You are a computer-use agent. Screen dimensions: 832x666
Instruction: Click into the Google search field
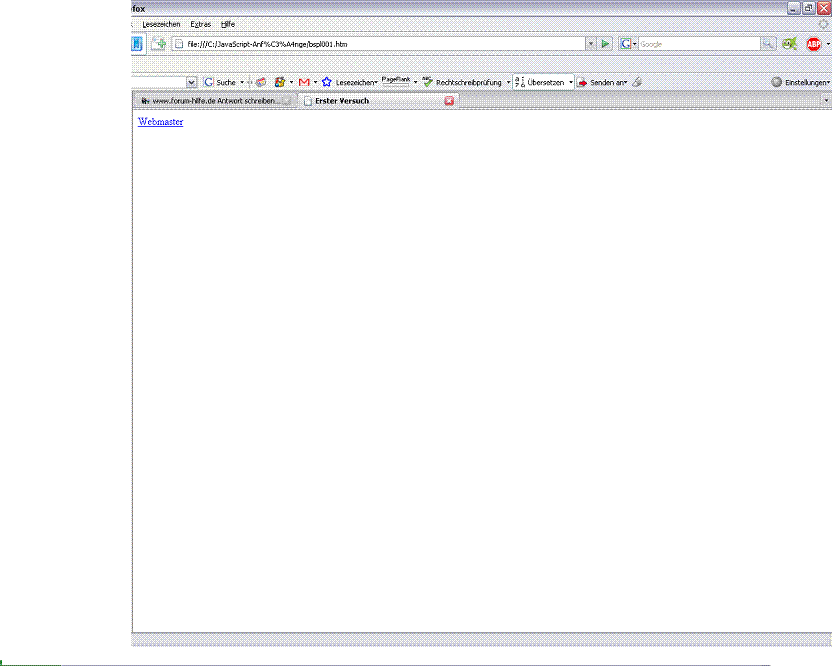[698, 44]
